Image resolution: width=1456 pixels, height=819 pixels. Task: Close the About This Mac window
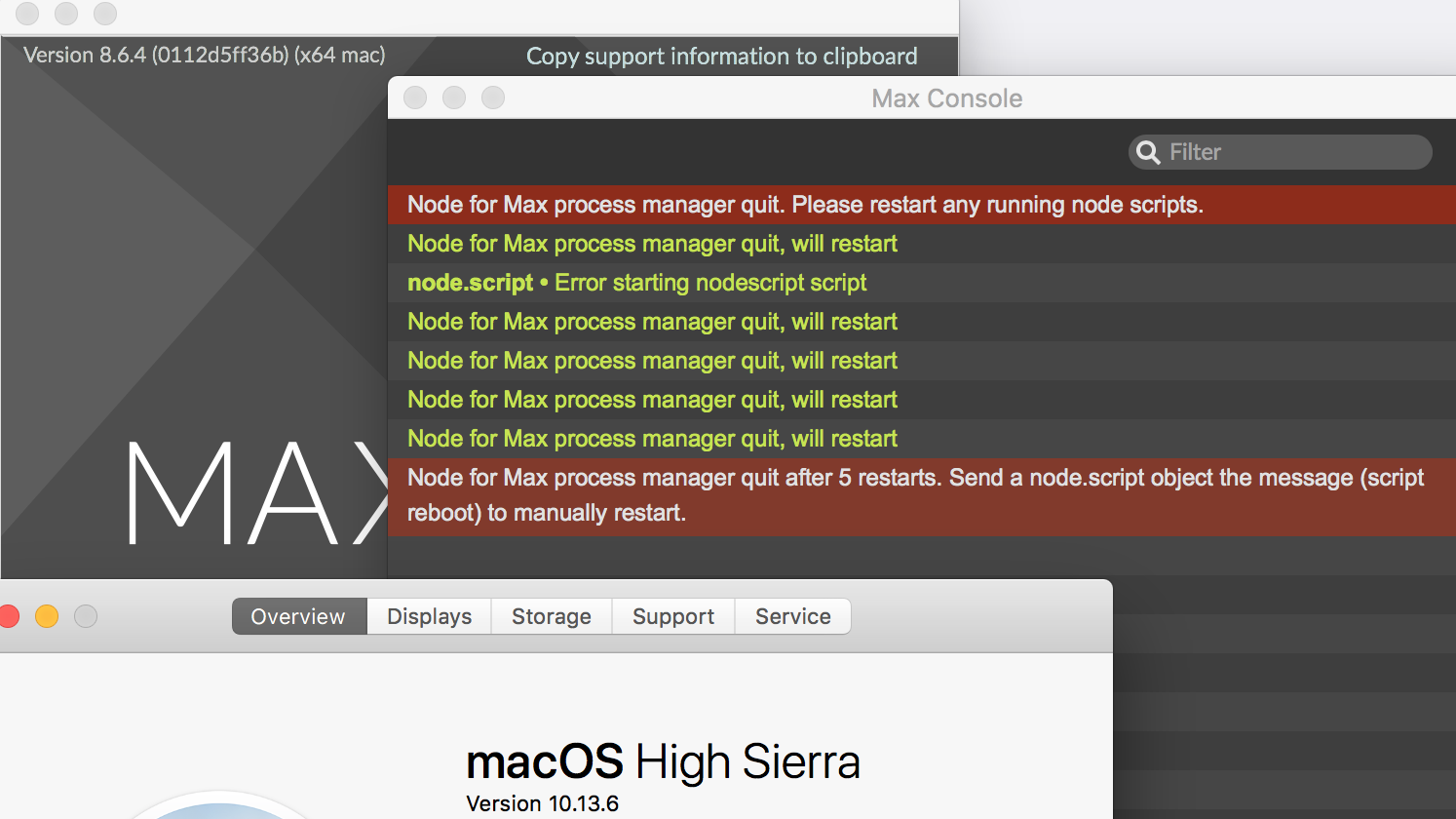coord(9,616)
